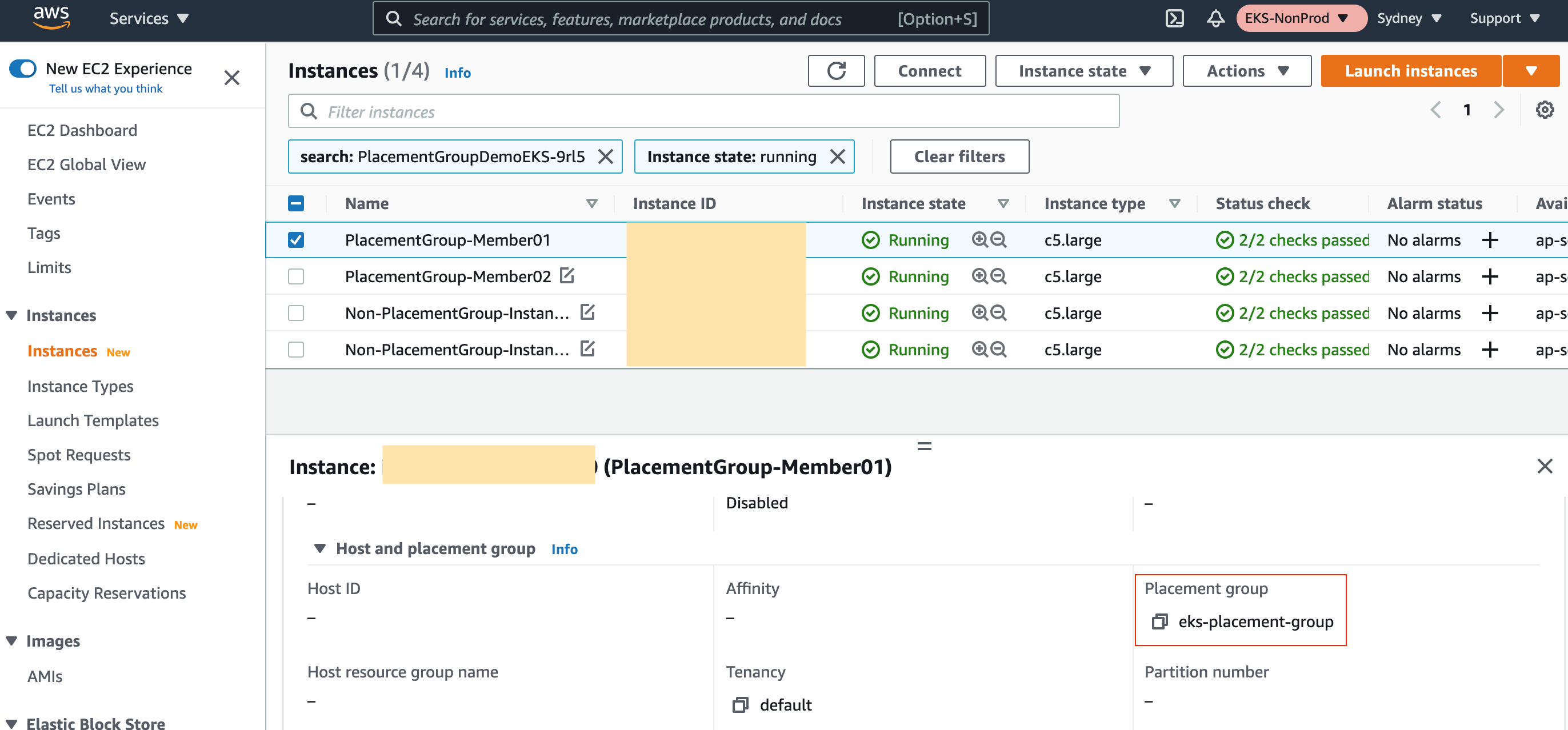Click the Clear filters button
1568x730 pixels.
(x=959, y=157)
